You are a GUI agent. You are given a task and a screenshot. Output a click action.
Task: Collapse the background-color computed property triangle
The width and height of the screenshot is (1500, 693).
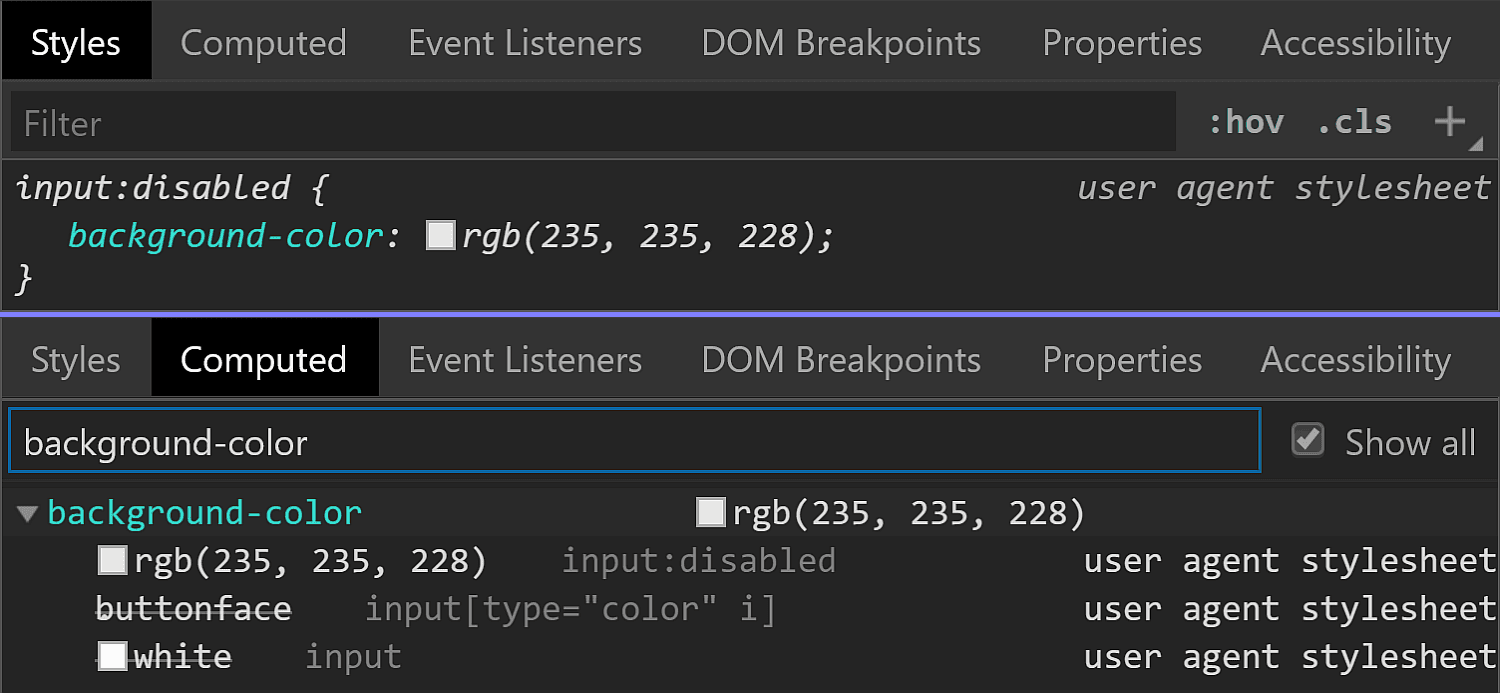(x=28, y=514)
